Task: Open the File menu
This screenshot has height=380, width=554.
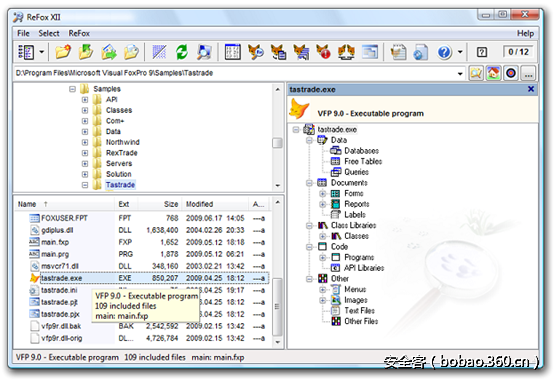Action: 23,33
